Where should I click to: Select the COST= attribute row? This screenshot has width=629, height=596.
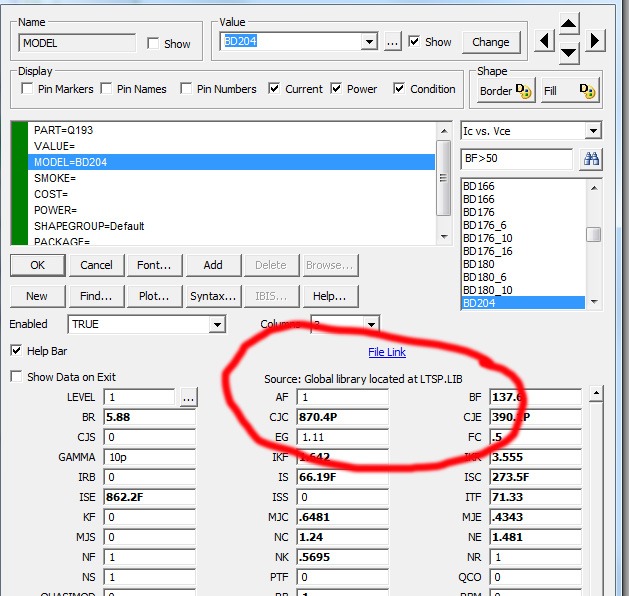231,194
